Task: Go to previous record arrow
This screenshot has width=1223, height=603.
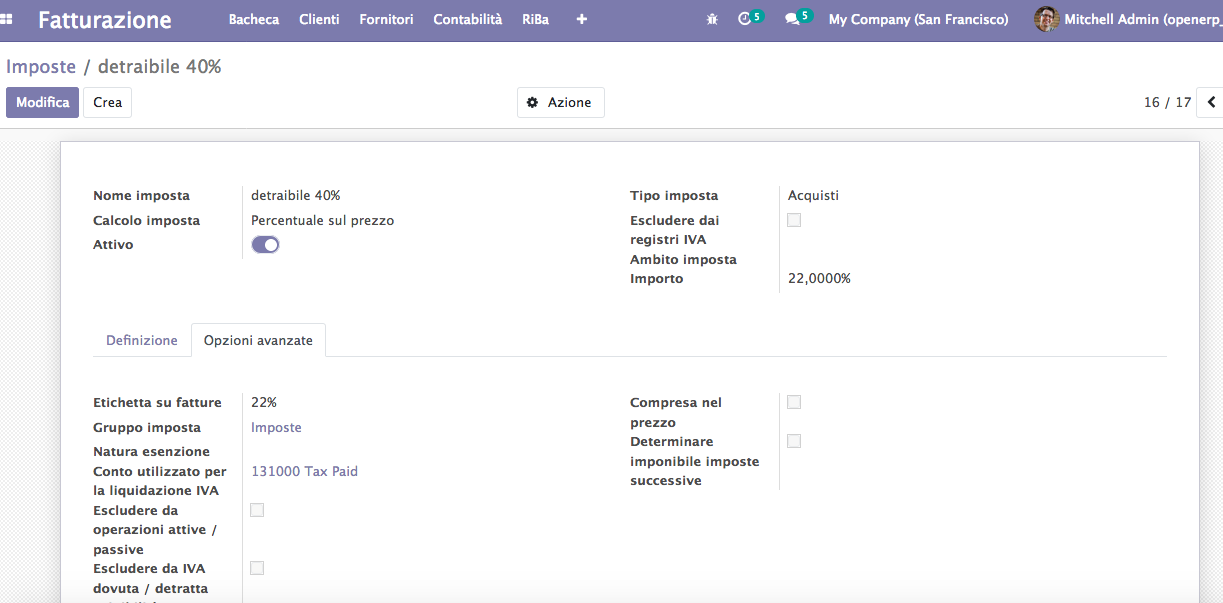Action: coord(1212,102)
